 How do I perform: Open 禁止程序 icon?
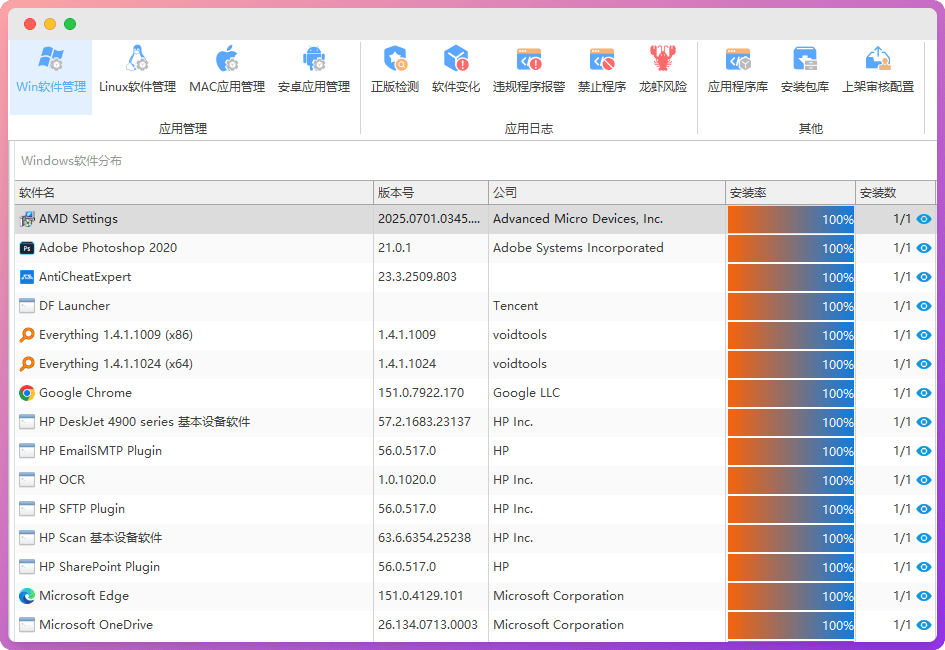point(602,59)
